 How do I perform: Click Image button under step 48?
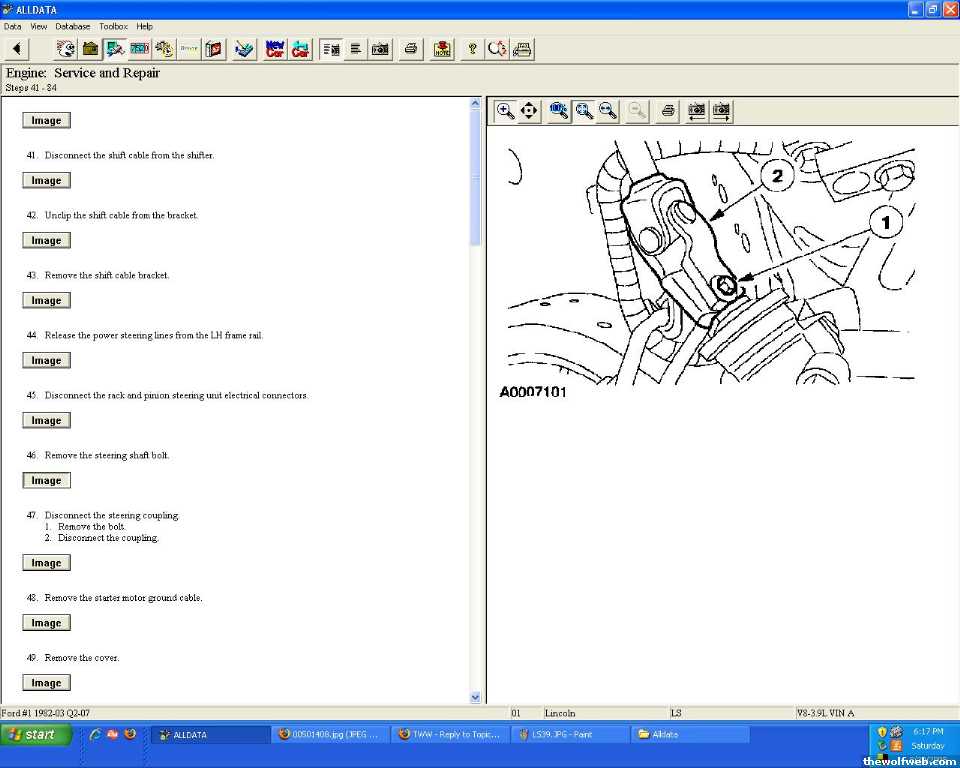(x=46, y=623)
